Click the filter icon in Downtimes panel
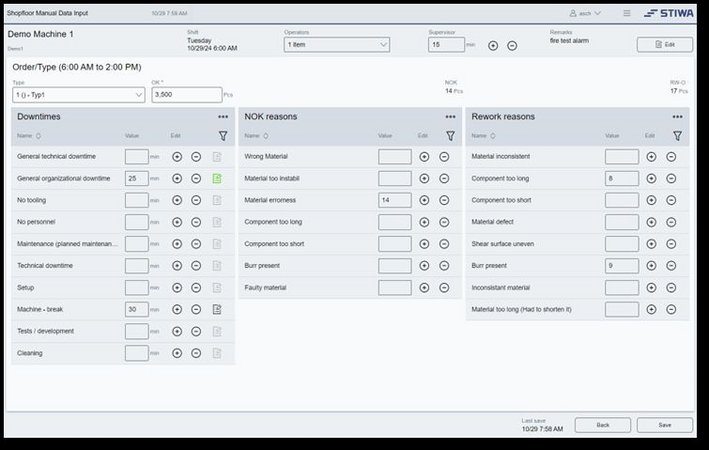This screenshot has height=450, width=709. (x=223, y=135)
